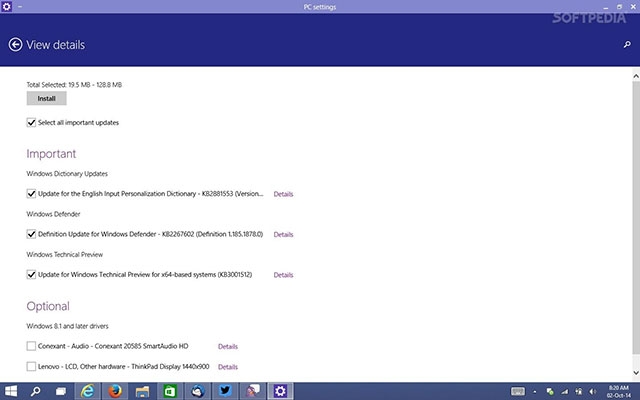Open Details link for Windows Defender update

(x=283, y=234)
